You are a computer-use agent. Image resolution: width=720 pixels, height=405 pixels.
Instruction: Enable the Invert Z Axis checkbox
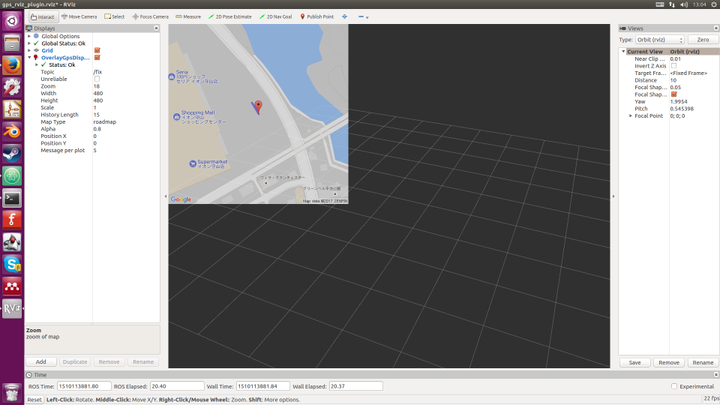(x=673, y=66)
